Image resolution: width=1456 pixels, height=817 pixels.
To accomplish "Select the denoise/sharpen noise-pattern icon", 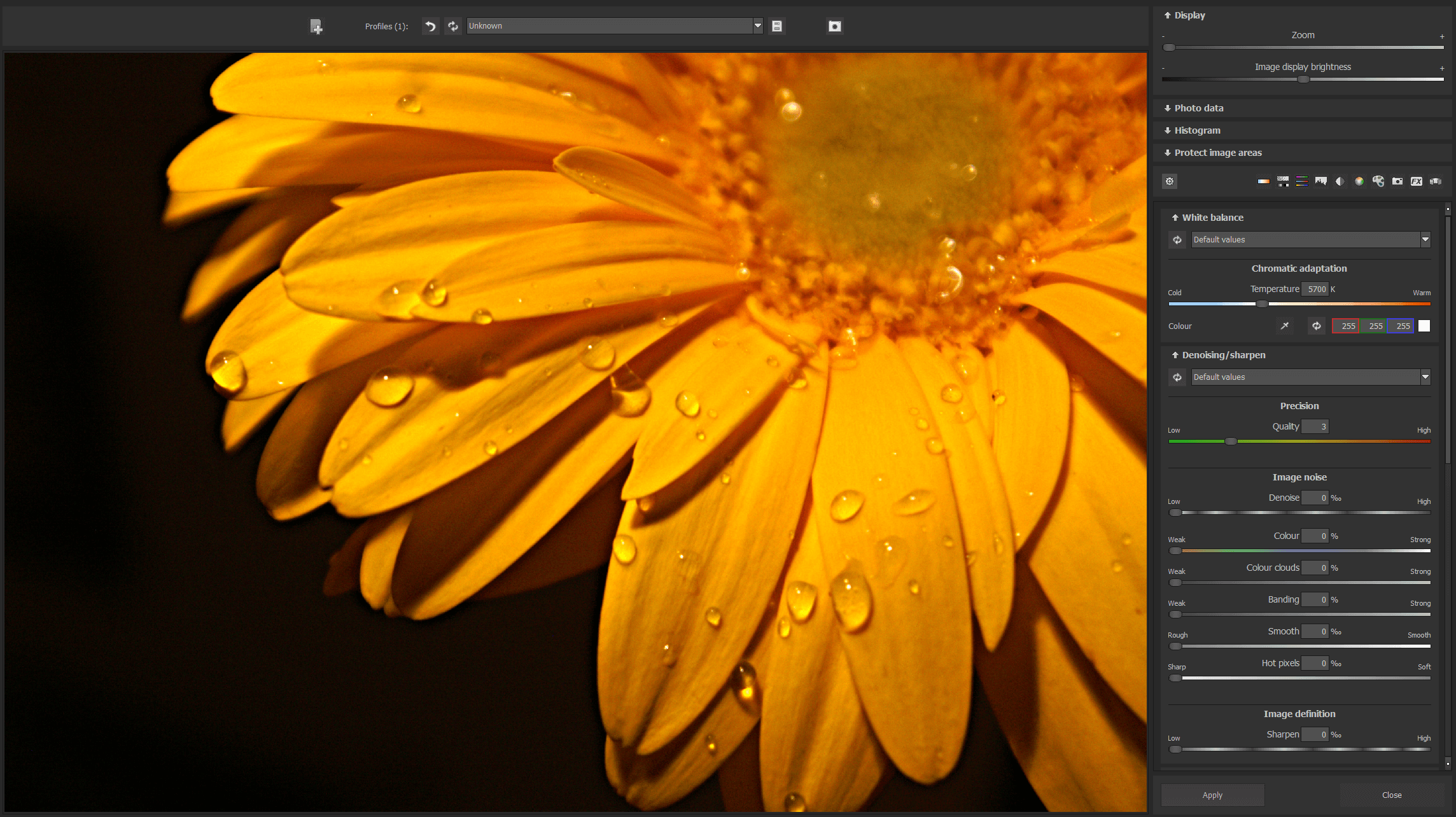I will pyautogui.click(x=1283, y=181).
